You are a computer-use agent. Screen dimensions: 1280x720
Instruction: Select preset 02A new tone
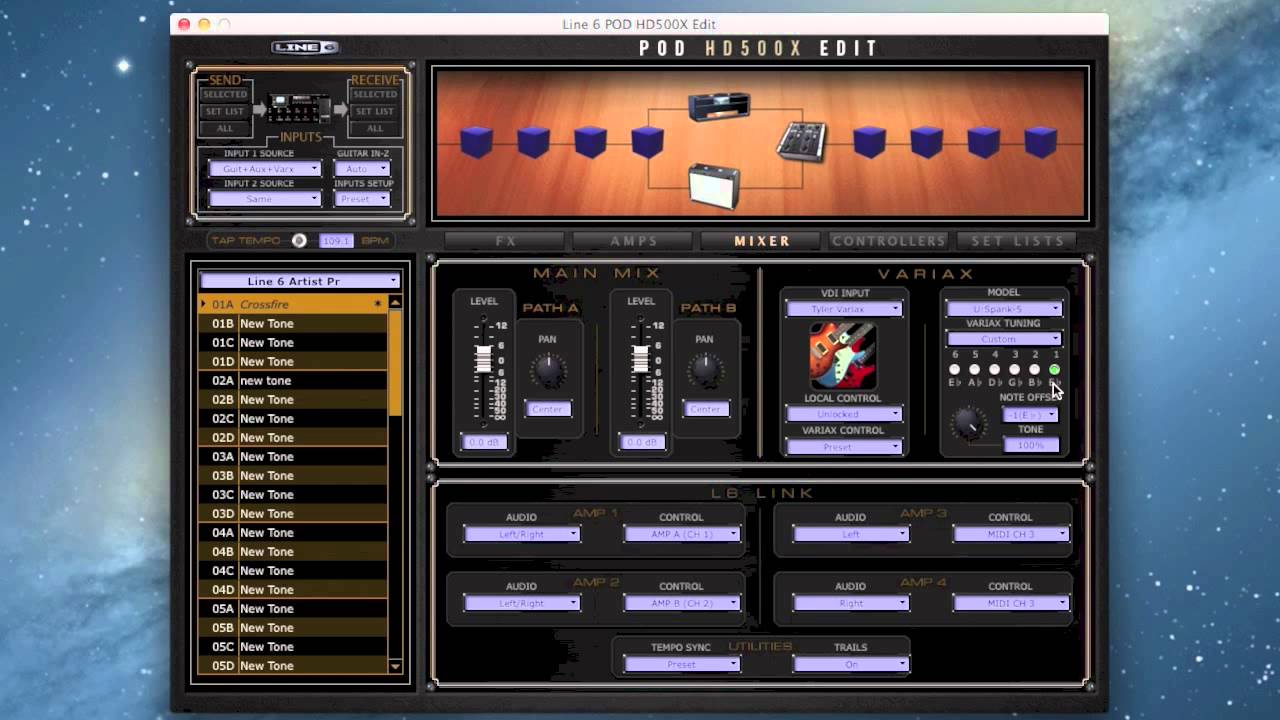tap(293, 380)
